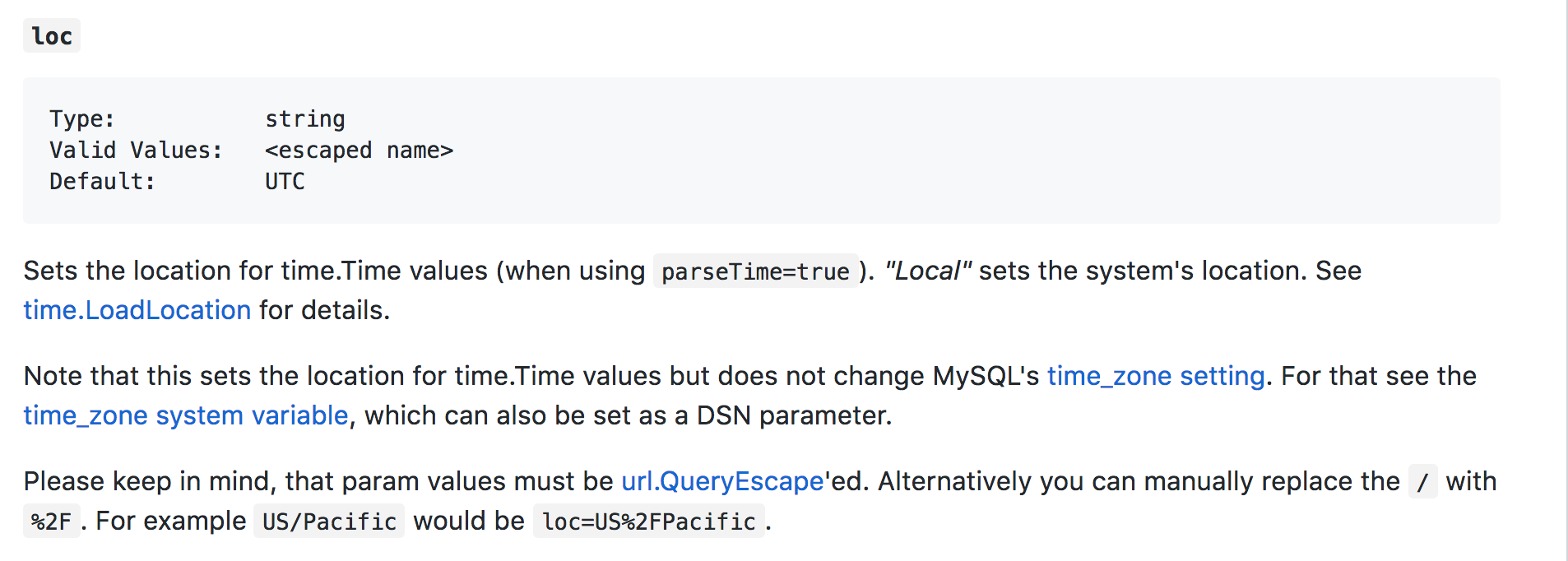Click the loc parameter heading

point(52,36)
